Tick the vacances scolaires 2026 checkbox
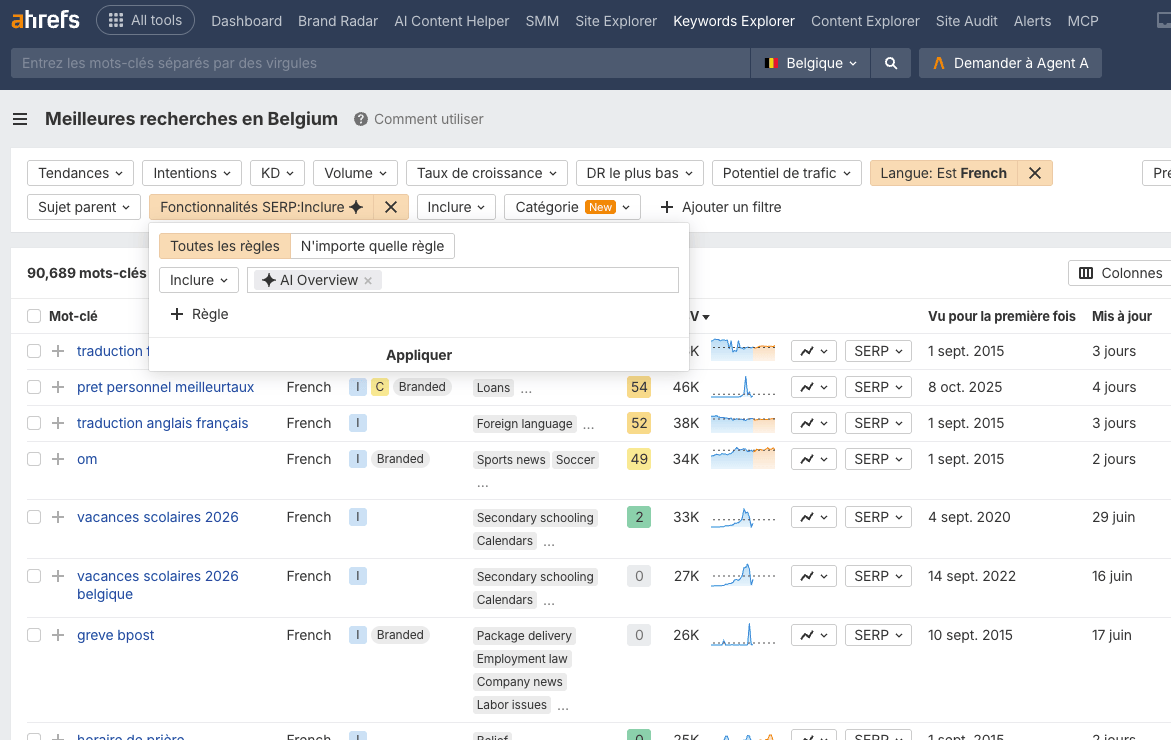Screen dimensions: 1171x740 (34, 517)
